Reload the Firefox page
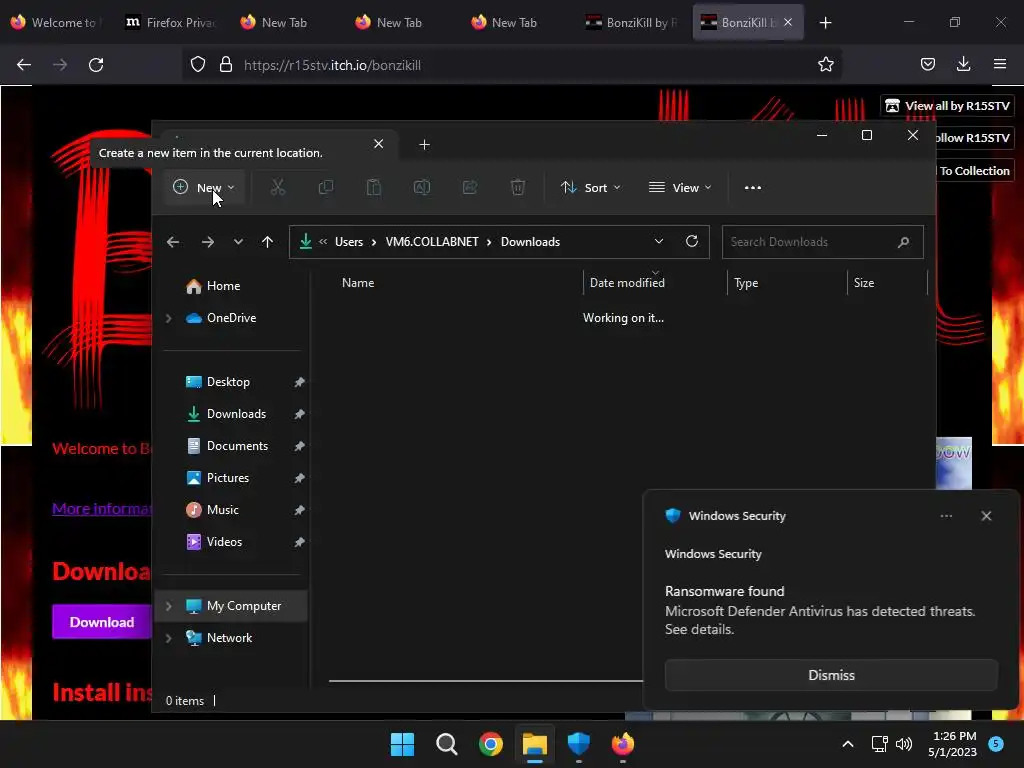 [96, 65]
